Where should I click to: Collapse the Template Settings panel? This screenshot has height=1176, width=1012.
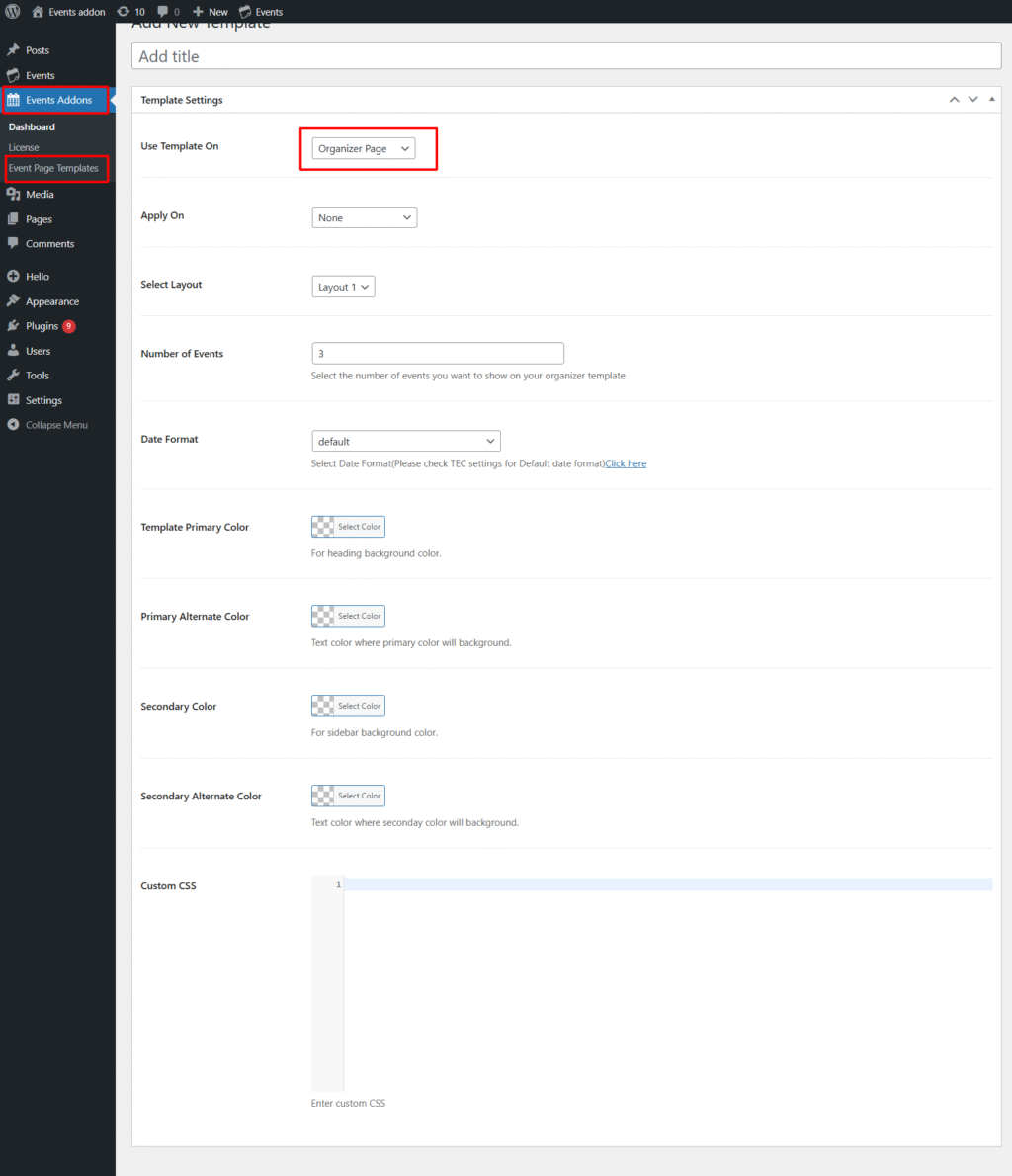(x=992, y=99)
